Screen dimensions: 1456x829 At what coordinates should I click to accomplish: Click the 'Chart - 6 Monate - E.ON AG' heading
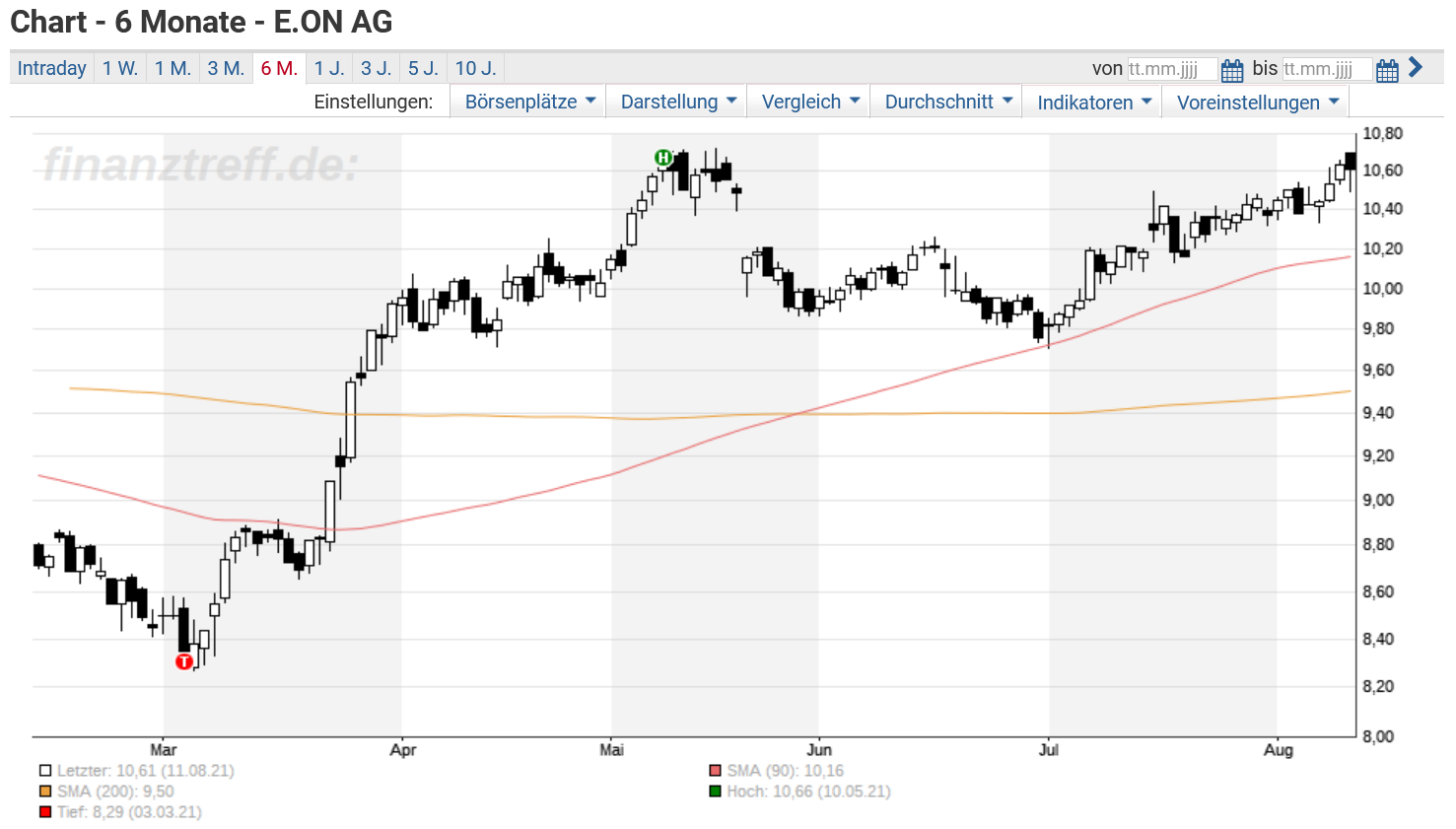click(x=202, y=22)
